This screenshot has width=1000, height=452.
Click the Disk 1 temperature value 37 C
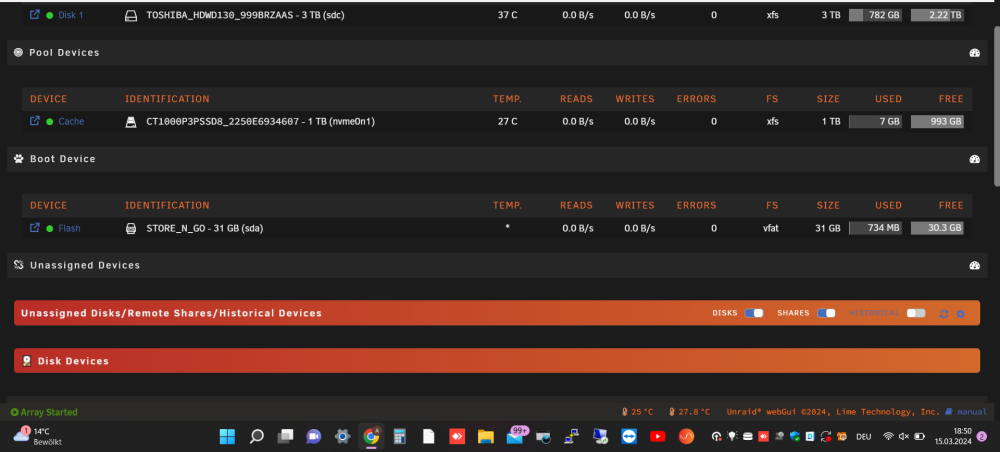coord(507,15)
